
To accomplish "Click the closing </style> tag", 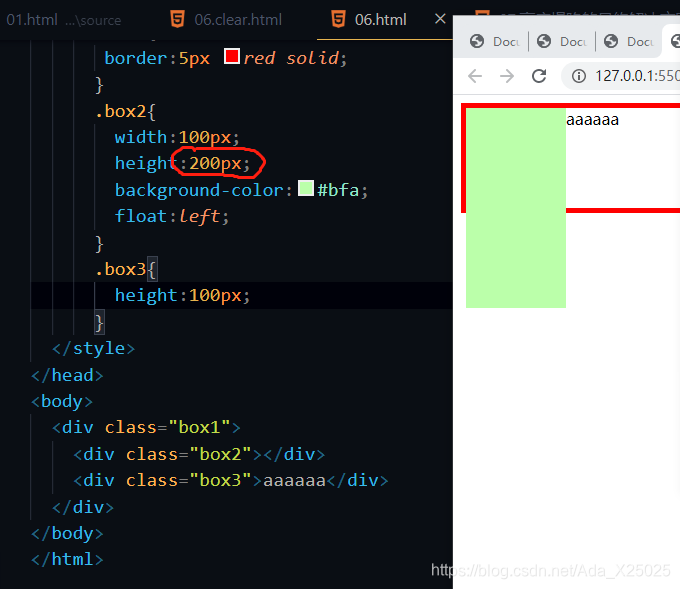I will [94, 348].
